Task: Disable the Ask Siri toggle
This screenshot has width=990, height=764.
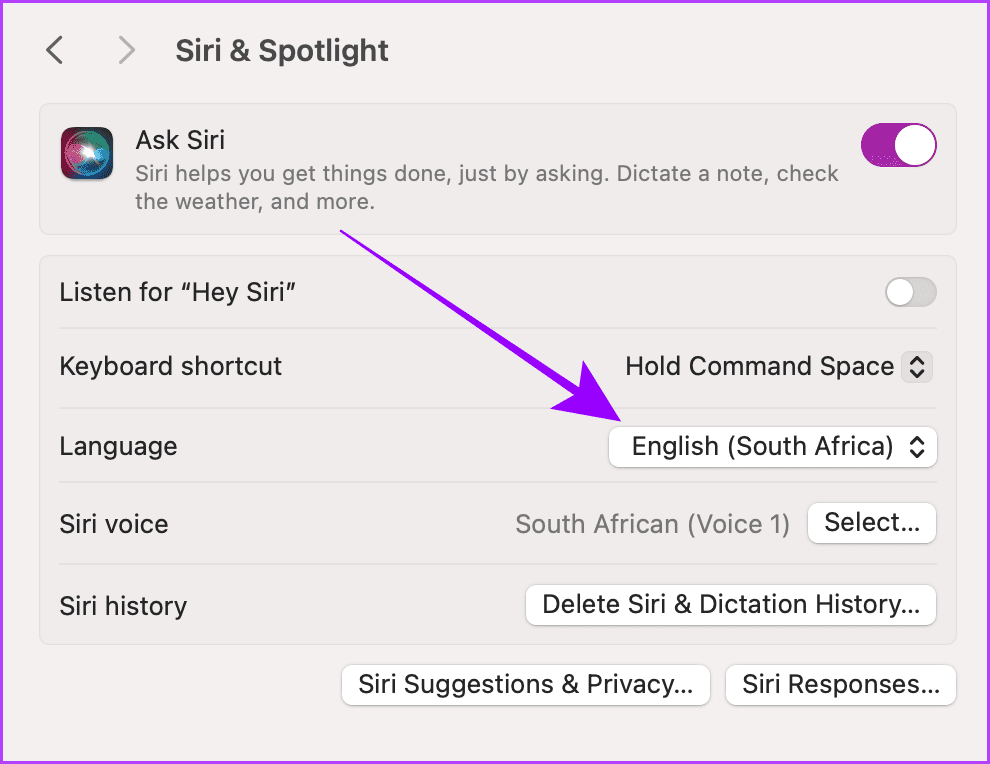Action: pos(898,145)
